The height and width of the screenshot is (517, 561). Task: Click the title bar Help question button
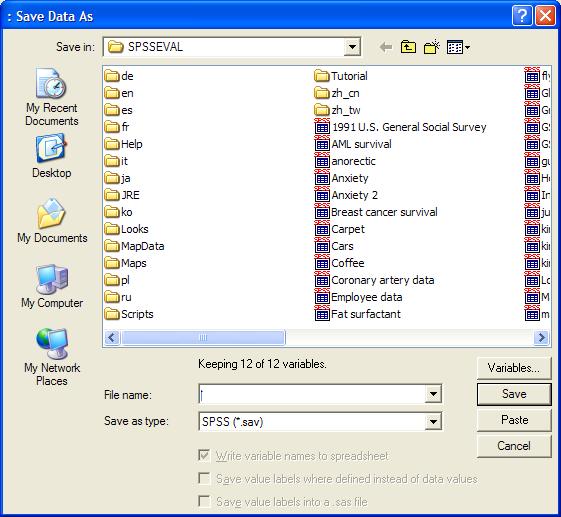522,16
